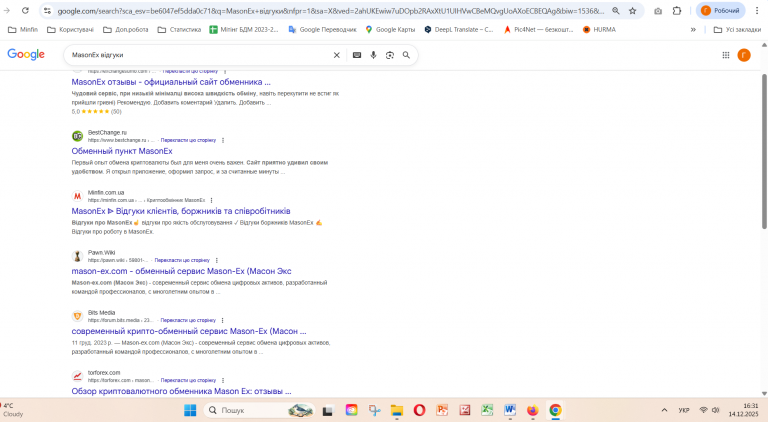Expand hidden bookmarks with double chevron

693,29
